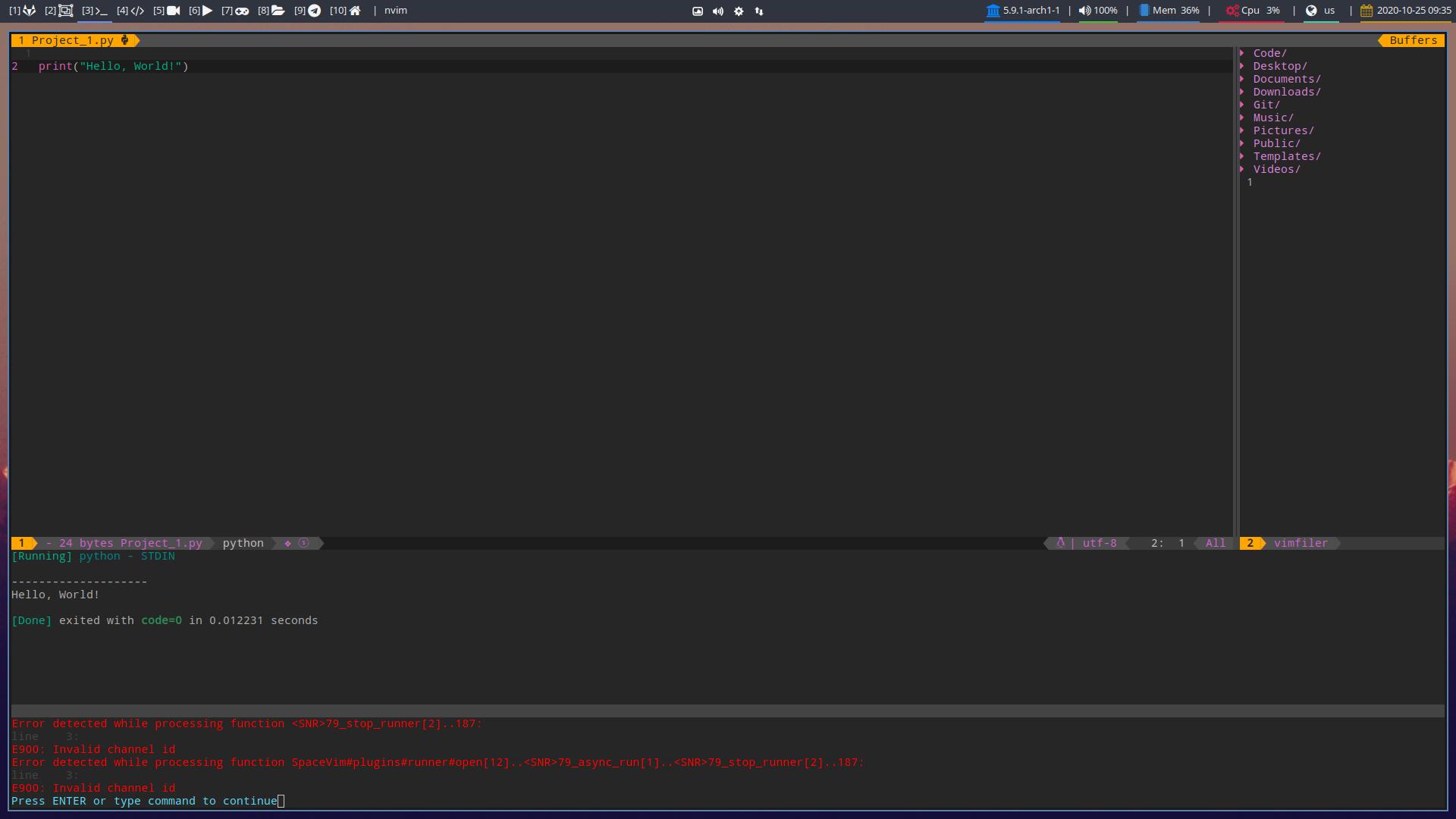Click the calendar icon next to date

pos(1367,11)
